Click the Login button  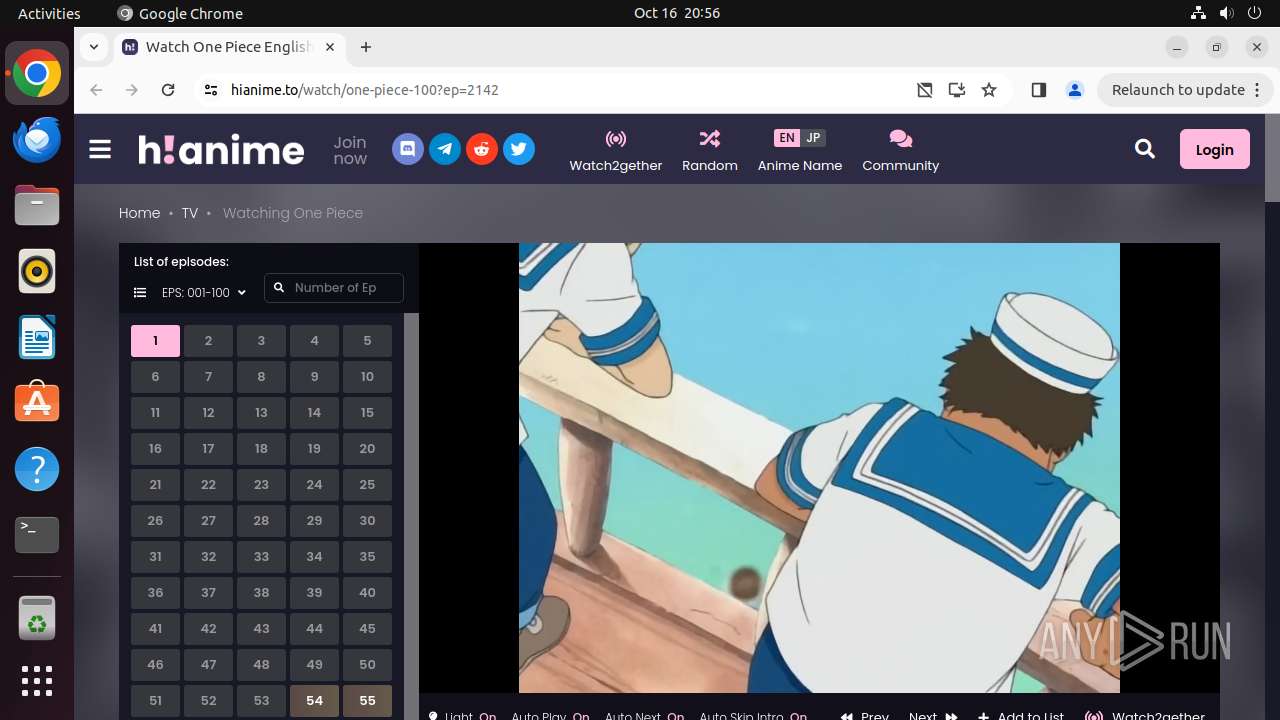[x=1214, y=149]
